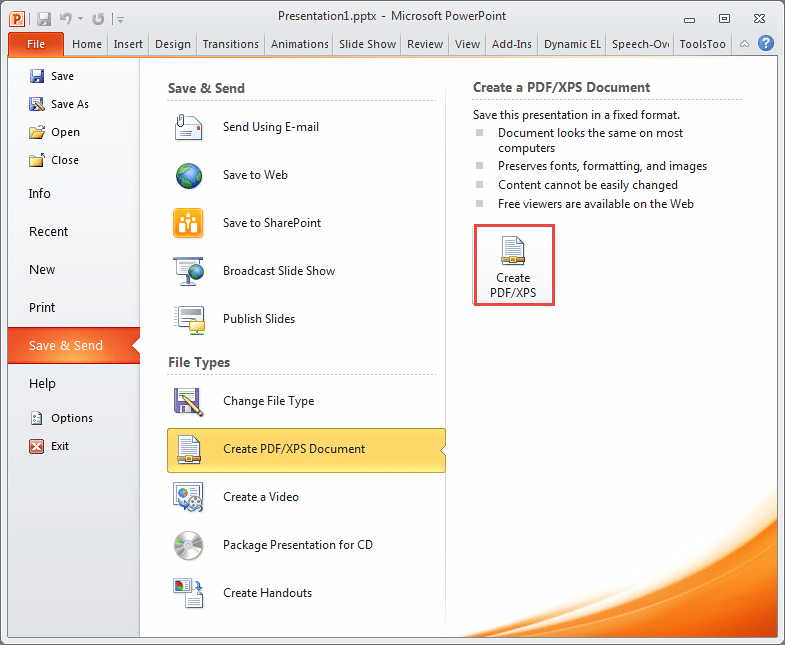Select Broadcast Slide Show label
The height and width of the screenshot is (645, 785).
pyautogui.click(x=279, y=271)
